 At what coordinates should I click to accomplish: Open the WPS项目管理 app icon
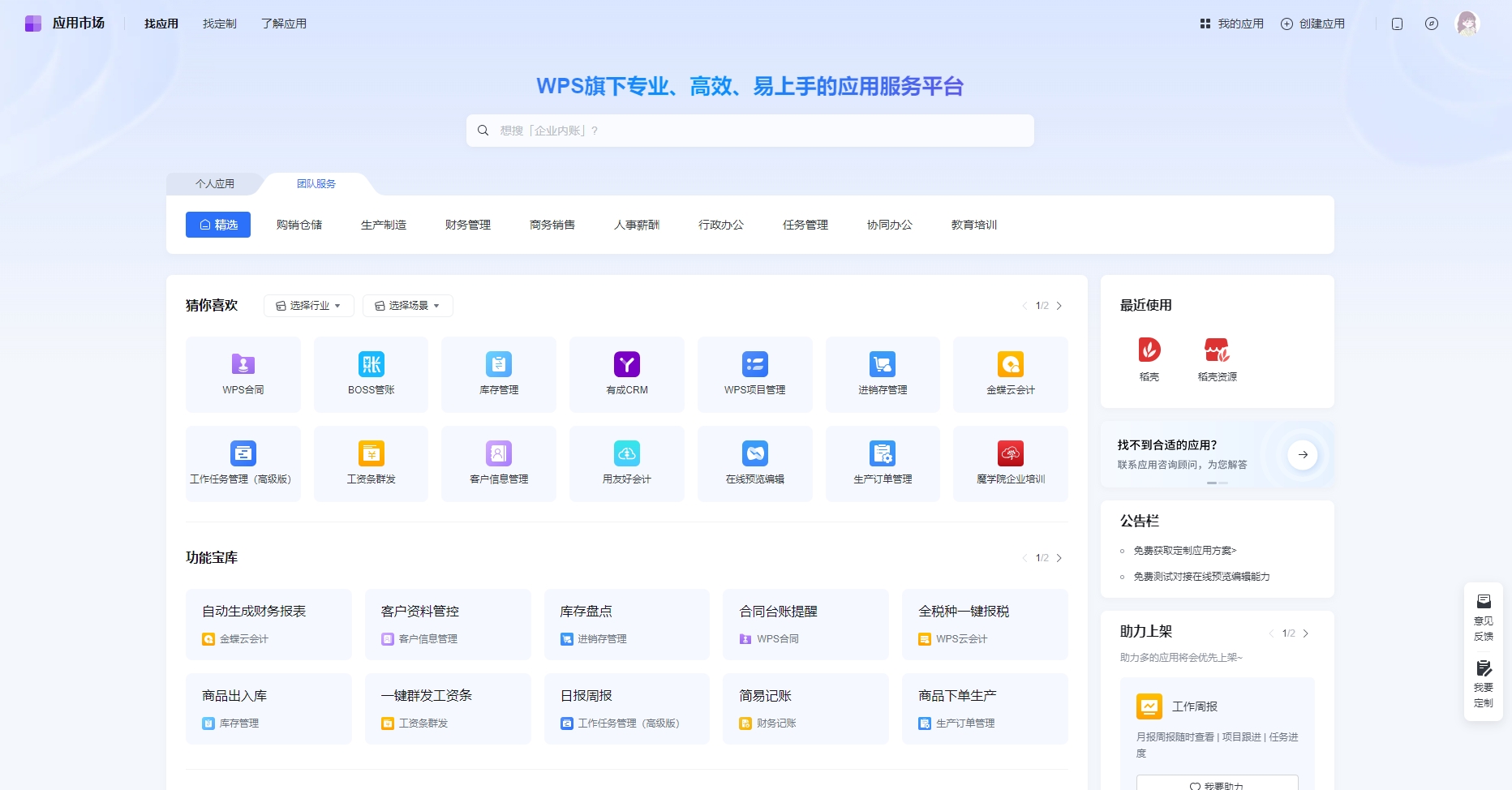(x=755, y=365)
